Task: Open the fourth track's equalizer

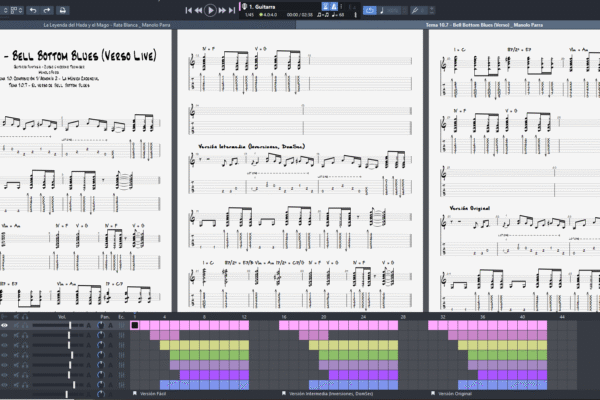Action: (x=121, y=355)
